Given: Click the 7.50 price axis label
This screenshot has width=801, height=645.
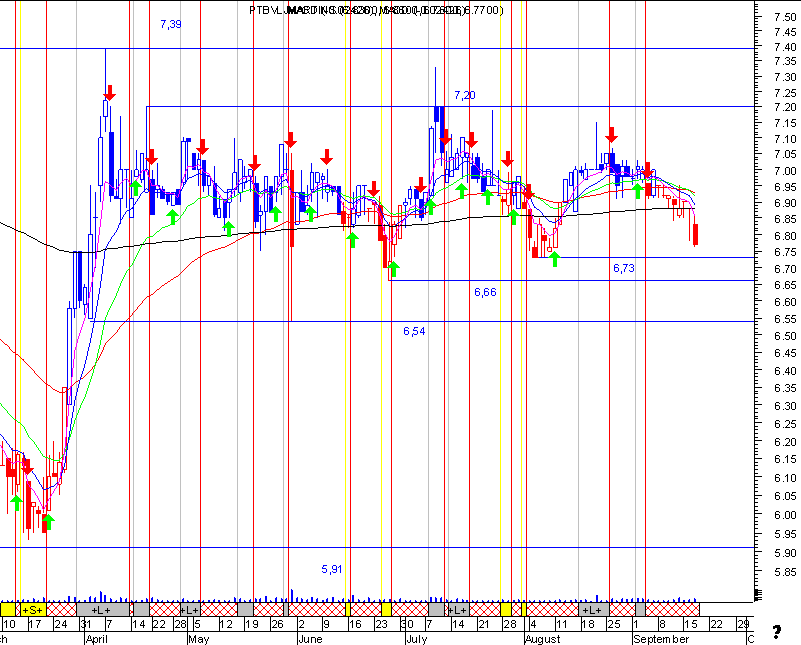Looking at the screenshot, I should [785, 17].
